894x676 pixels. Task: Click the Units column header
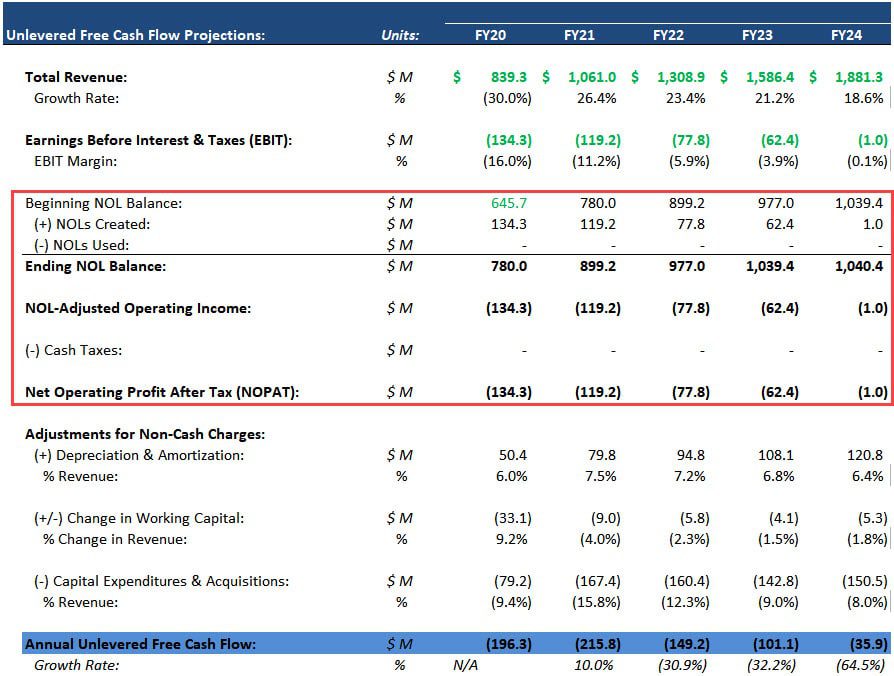[400, 35]
